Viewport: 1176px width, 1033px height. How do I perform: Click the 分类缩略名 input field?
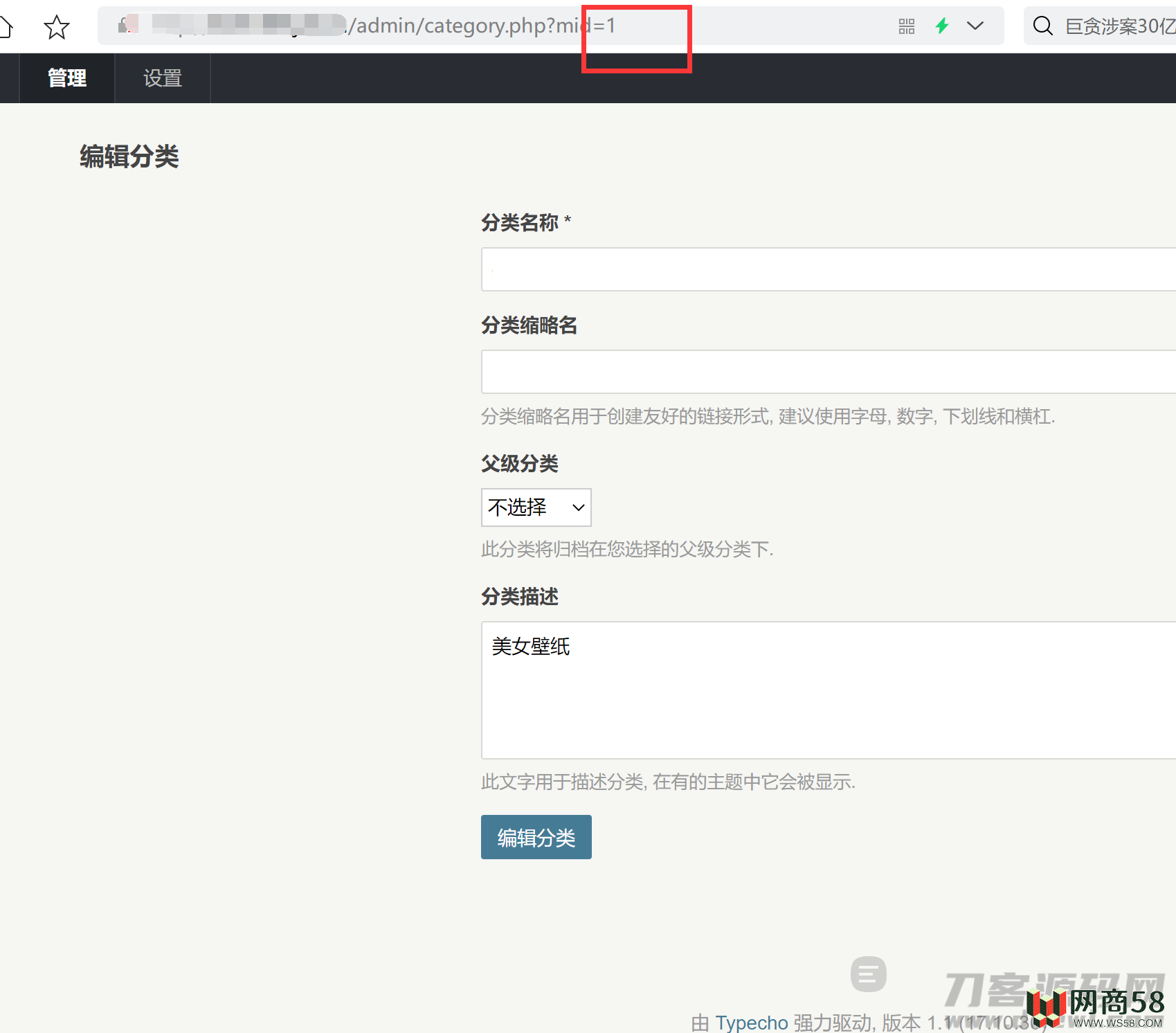(829, 372)
